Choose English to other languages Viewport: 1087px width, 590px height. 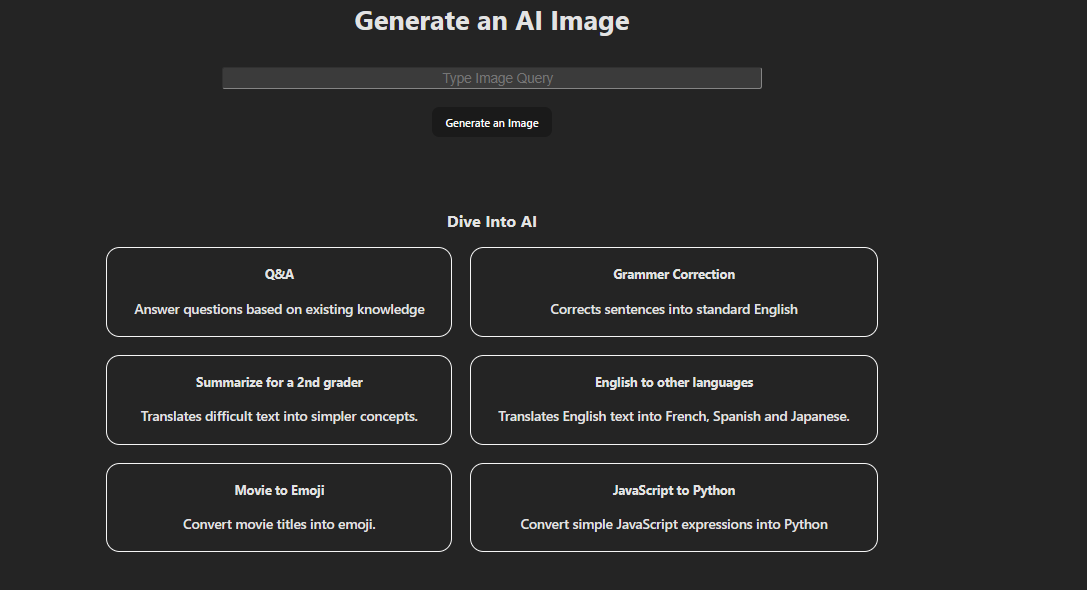(673, 400)
